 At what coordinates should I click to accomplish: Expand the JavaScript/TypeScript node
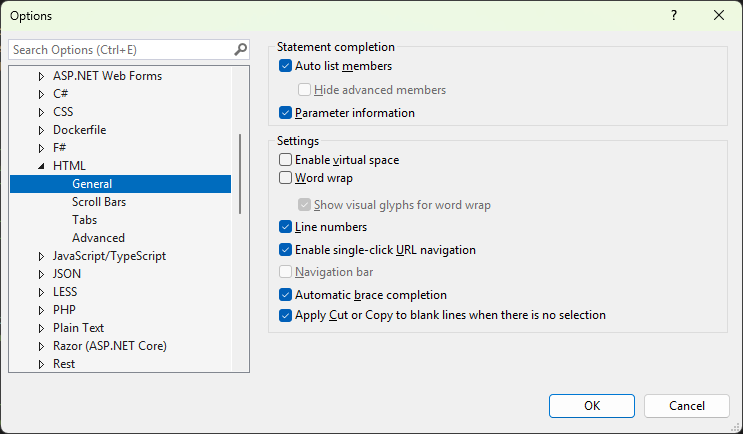pyautogui.click(x=41, y=256)
